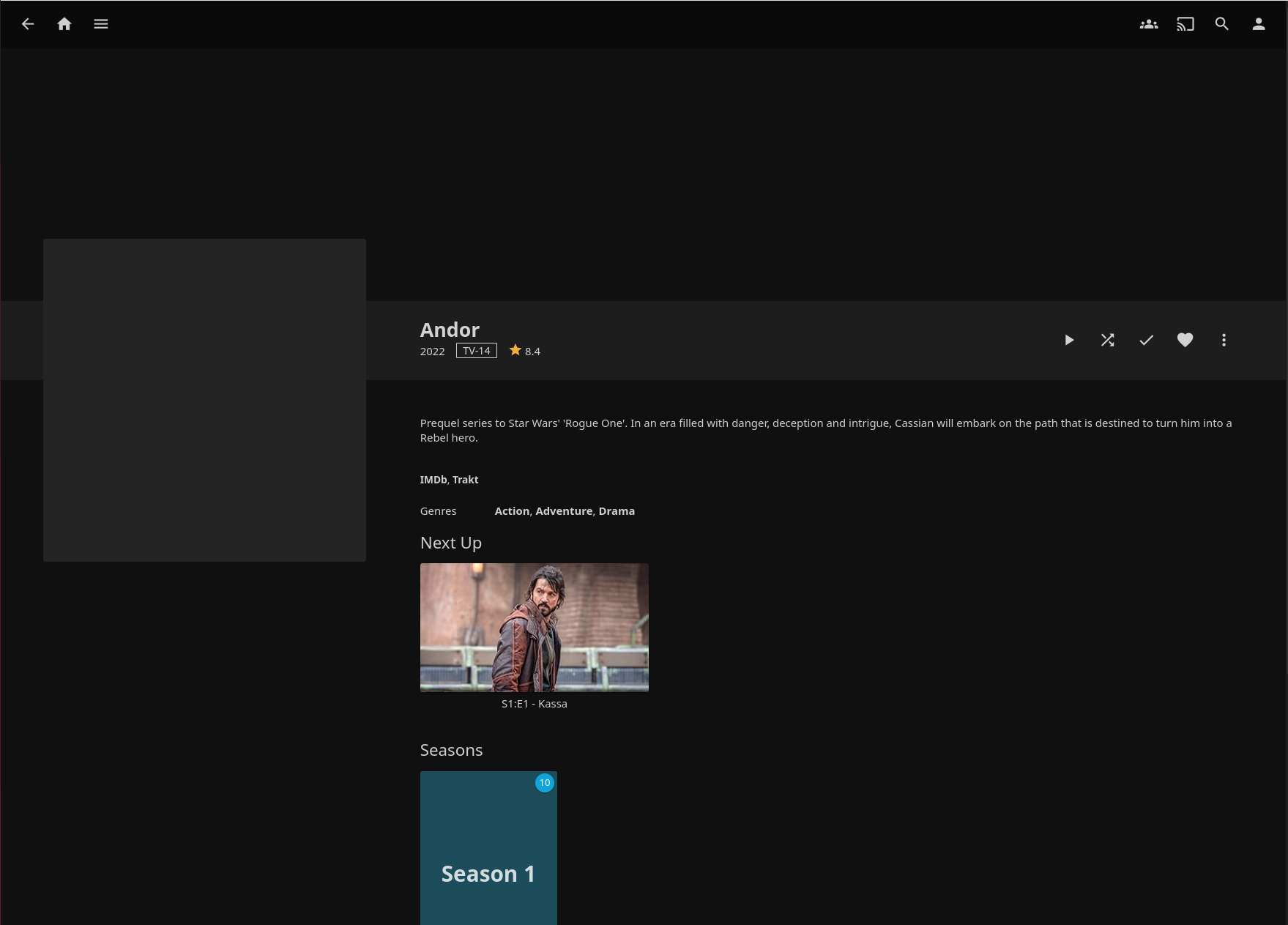Viewport: 1288px width, 925px height.
Task: Expand the three-dot more options menu
Action: tap(1224, 340)
